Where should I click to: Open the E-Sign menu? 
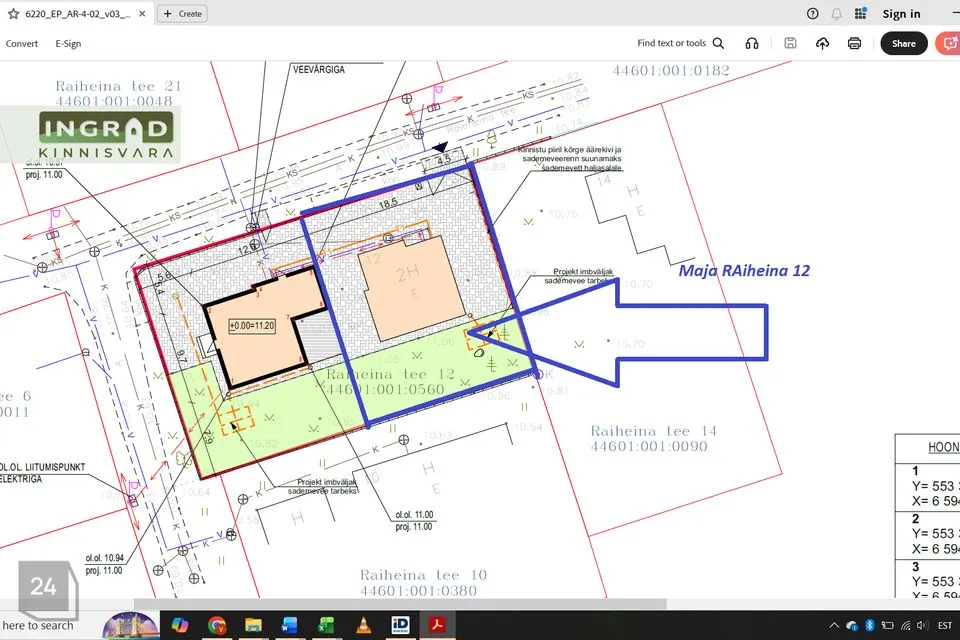[68, 44]
